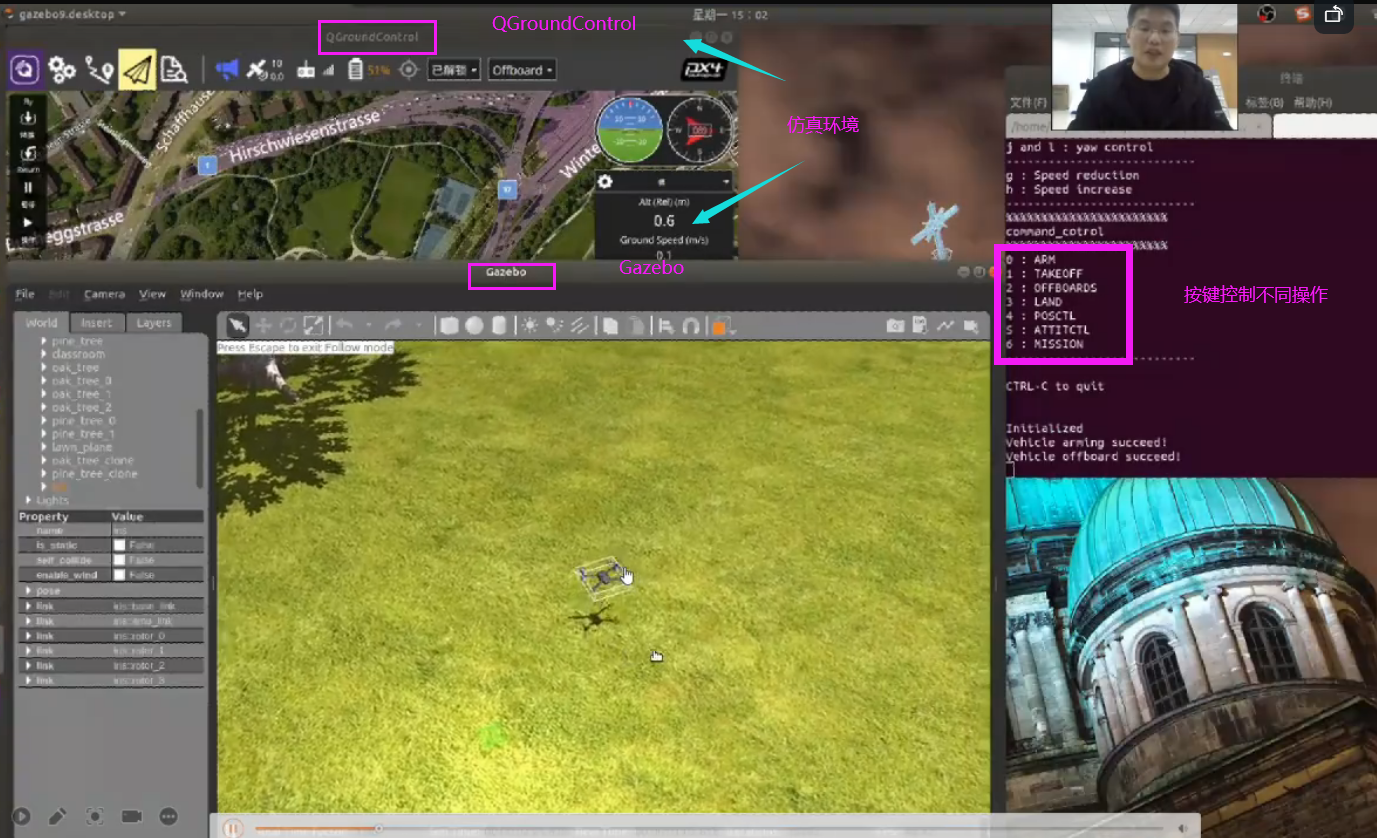
Task: Select the pine_tree_clone model row
Action: point(95,474)
